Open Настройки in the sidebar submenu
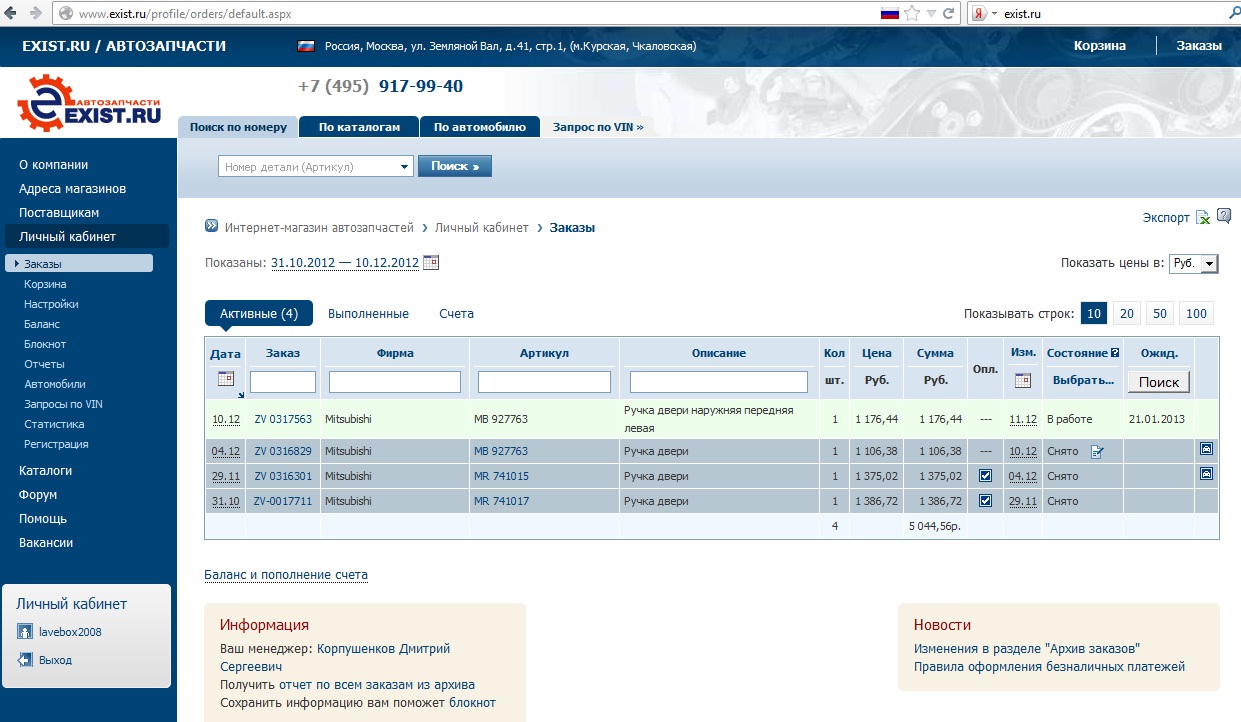 (51, 304)
